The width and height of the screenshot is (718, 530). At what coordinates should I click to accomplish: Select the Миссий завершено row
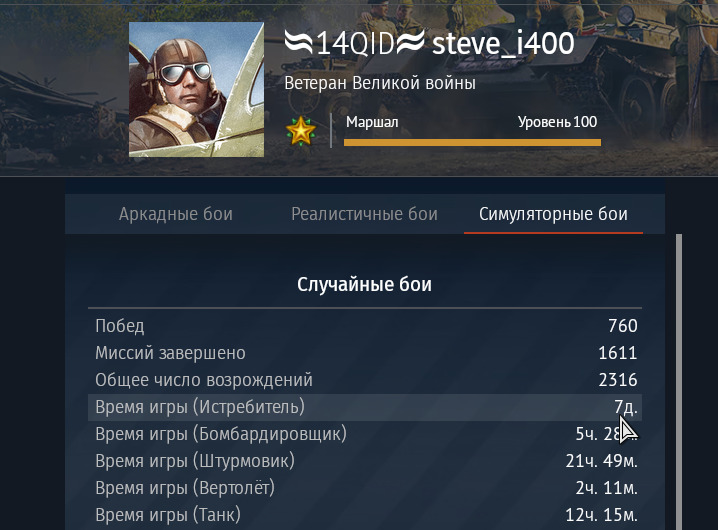coord(365,353)
